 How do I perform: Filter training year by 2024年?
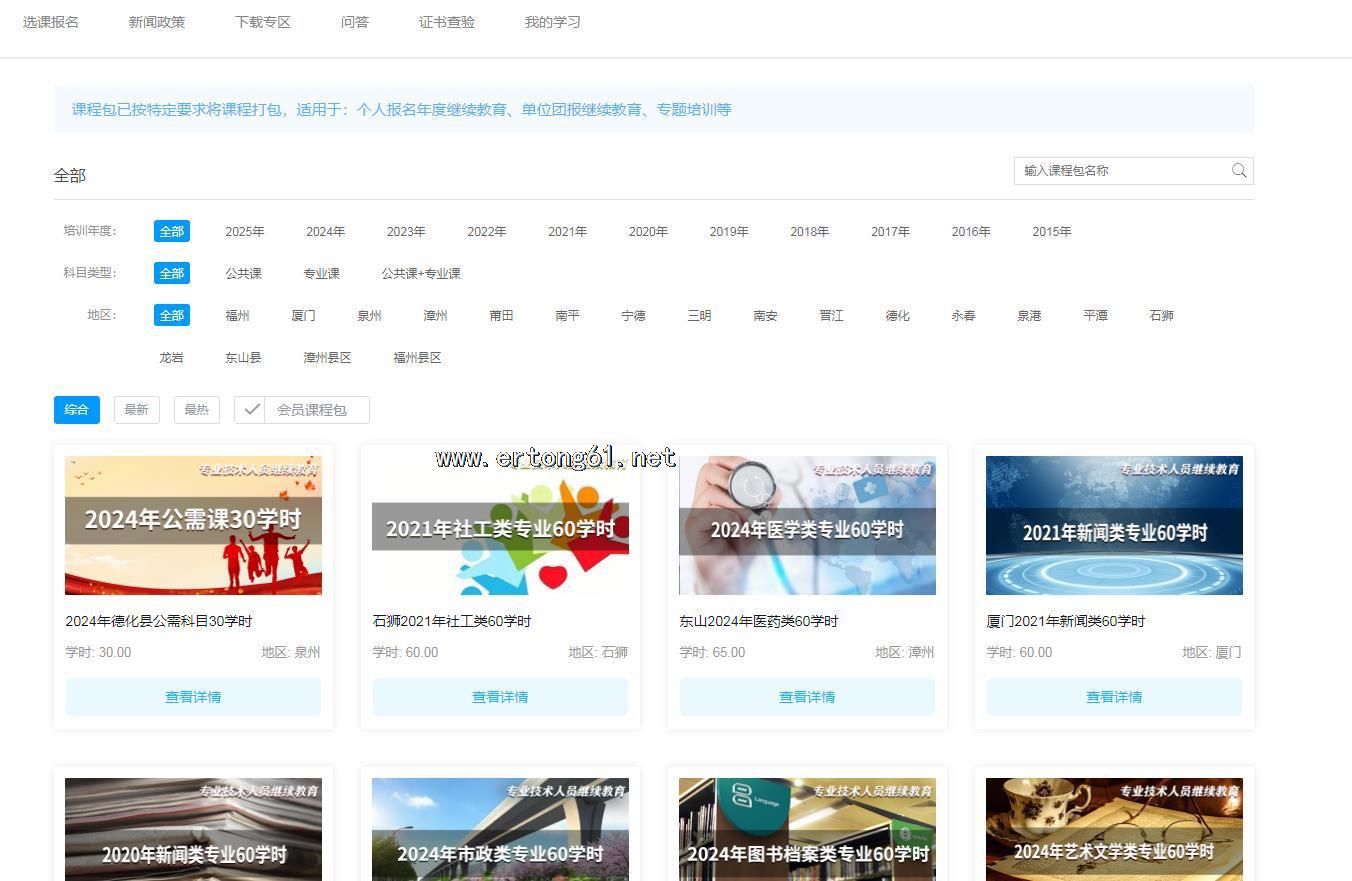pos(325,232)
